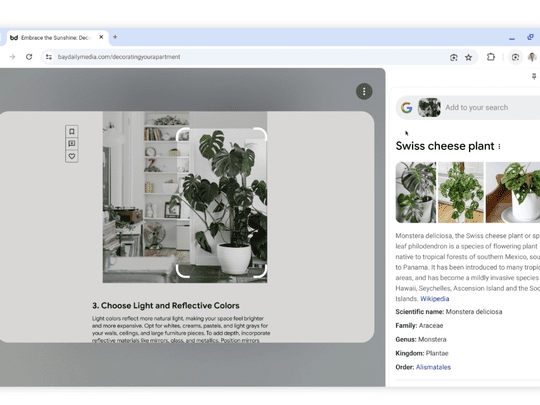Screen dimensions: 540x405
Task: Open the second hanging plant result image
Action: click(460, 192)
